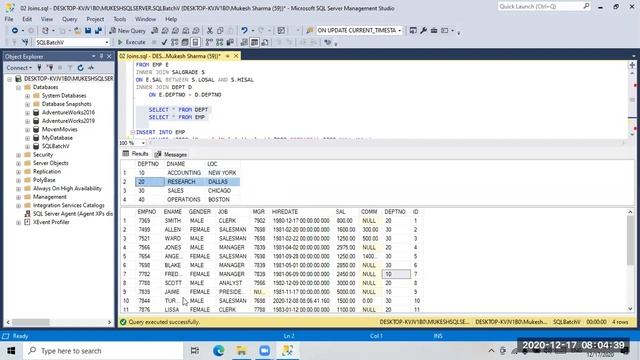
Task: Open the Connect dropdown in Object Explorer
Action: [x=19, y=68]
